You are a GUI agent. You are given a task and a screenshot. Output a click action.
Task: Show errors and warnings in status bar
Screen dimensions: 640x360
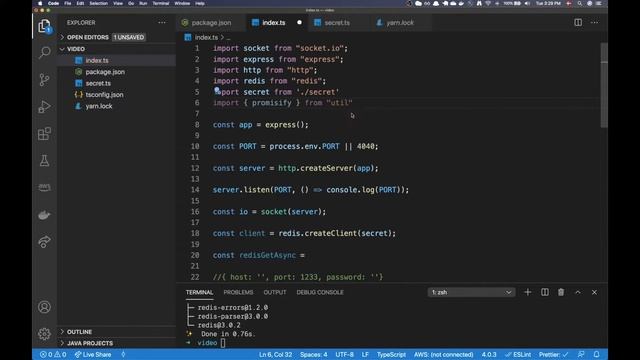53,354
